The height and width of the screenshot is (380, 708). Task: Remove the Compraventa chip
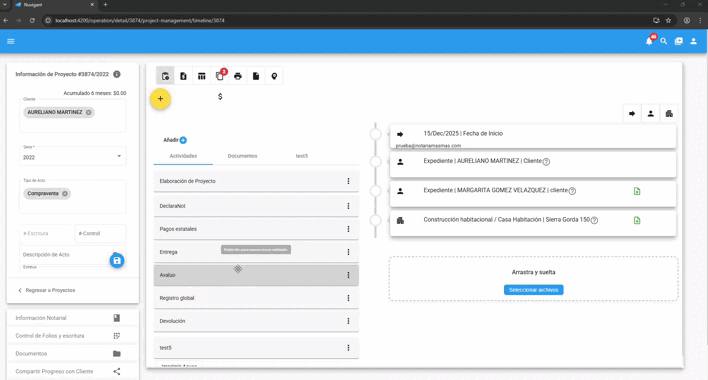tap(65, 194)
